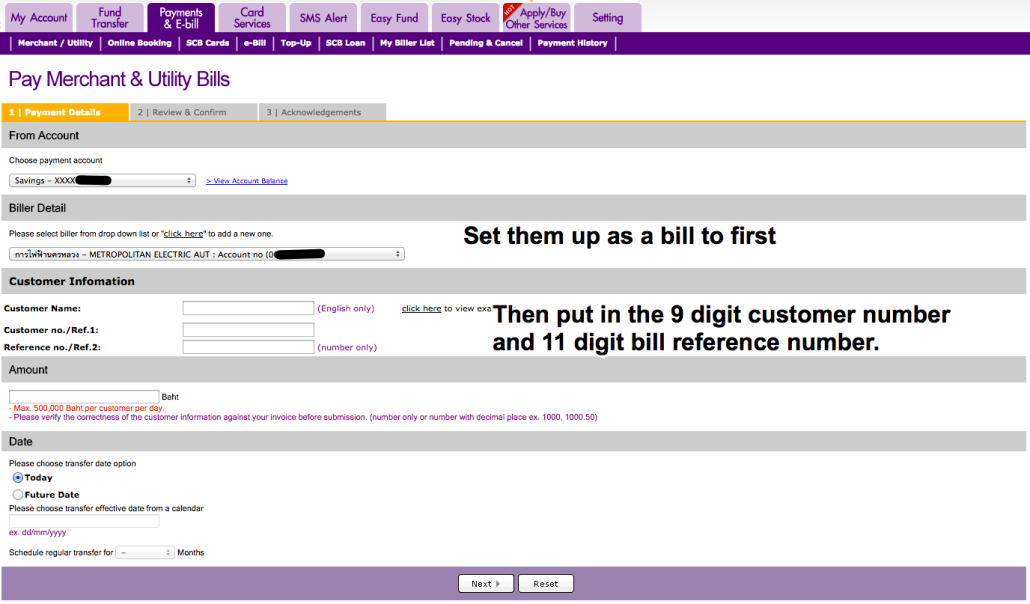Open the SMS Alert section
Viewport: 1030px width, 604px height.
[322, 17]
